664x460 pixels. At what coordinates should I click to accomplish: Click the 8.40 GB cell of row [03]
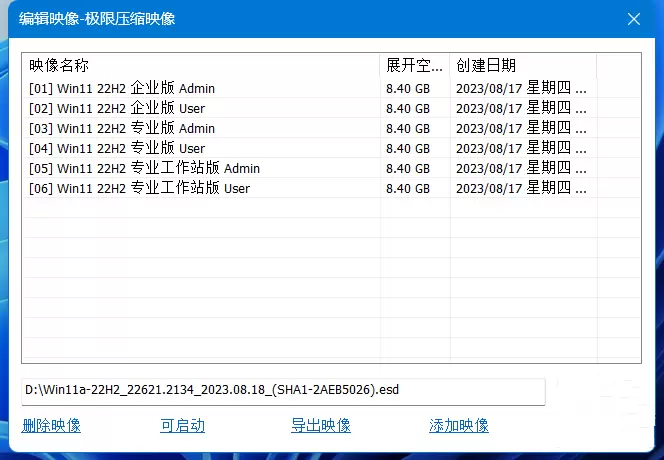tap(408, 128)
